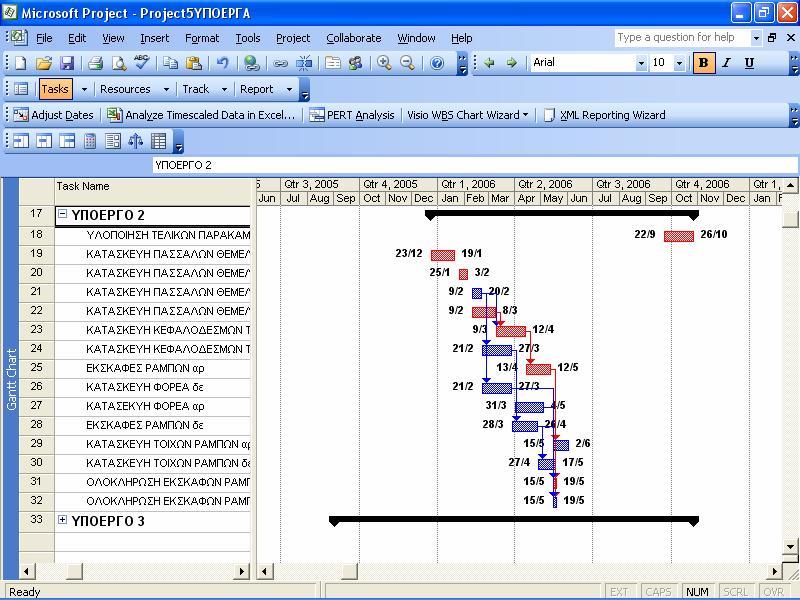Open the Edit menu
This screenshot has width=800, height=600.
pyautogui.click(x=77, y=38)
